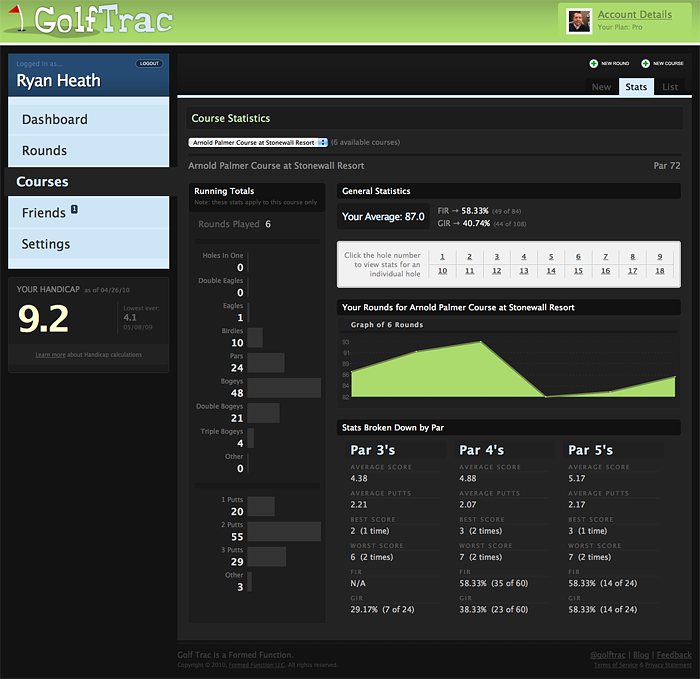Open the Terms of Service link
The image size is (700, 679).
coord(616,665)
